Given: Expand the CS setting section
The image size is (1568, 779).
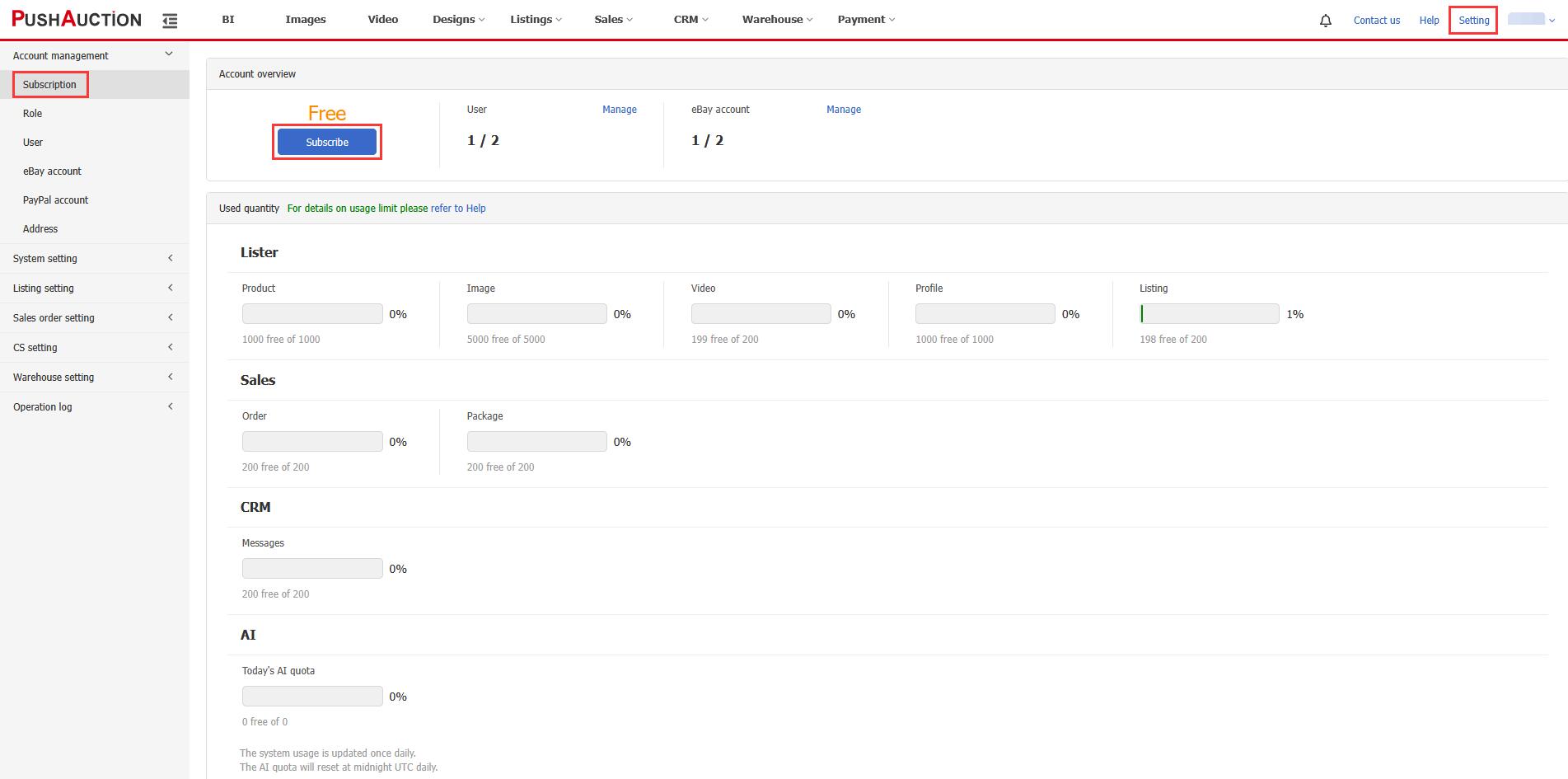Looking at the screenshot, I should 95,348.
